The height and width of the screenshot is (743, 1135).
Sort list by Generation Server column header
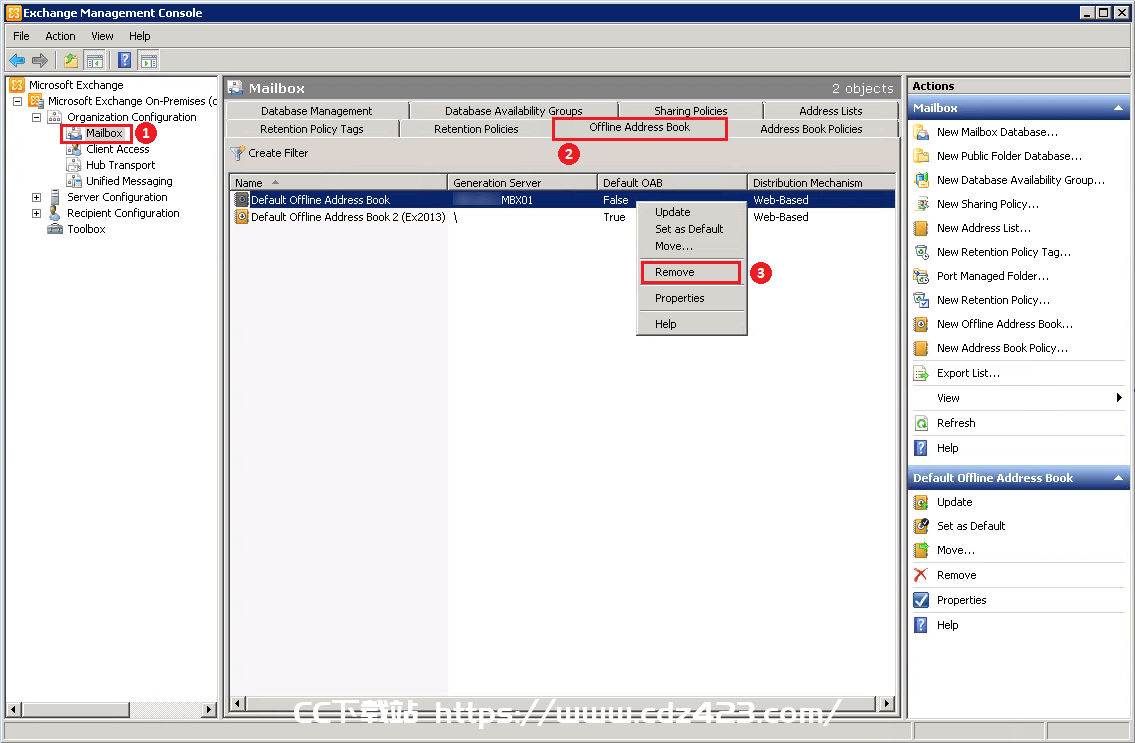point(523,183)
